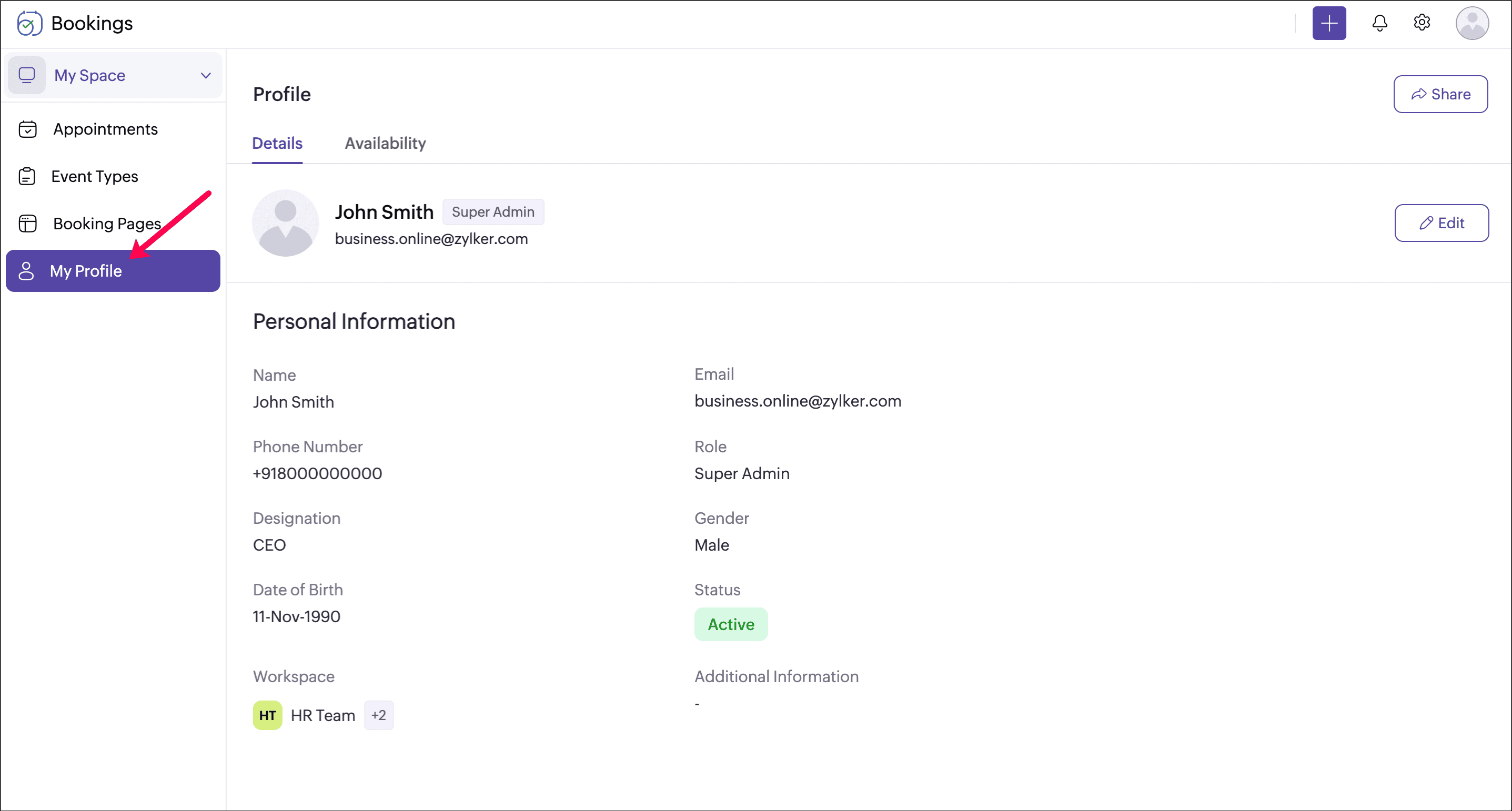Screen dimensions: 1512x811
Task: Click the email under Personal Information
Action: [x=798, y=401]
